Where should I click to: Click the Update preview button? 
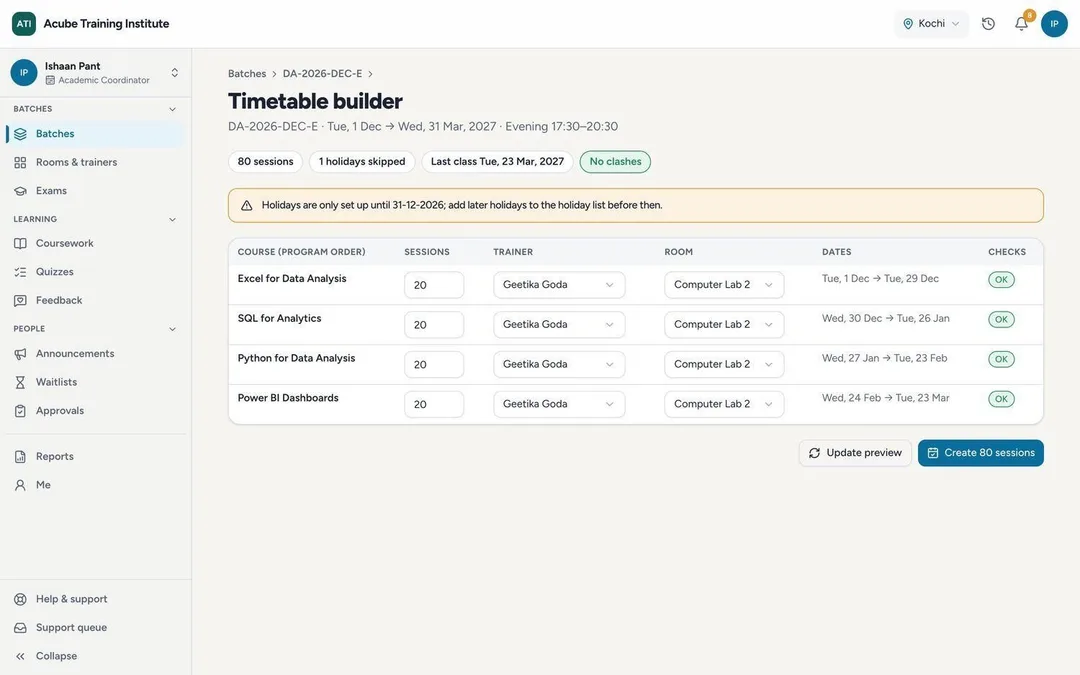[855, 453]
